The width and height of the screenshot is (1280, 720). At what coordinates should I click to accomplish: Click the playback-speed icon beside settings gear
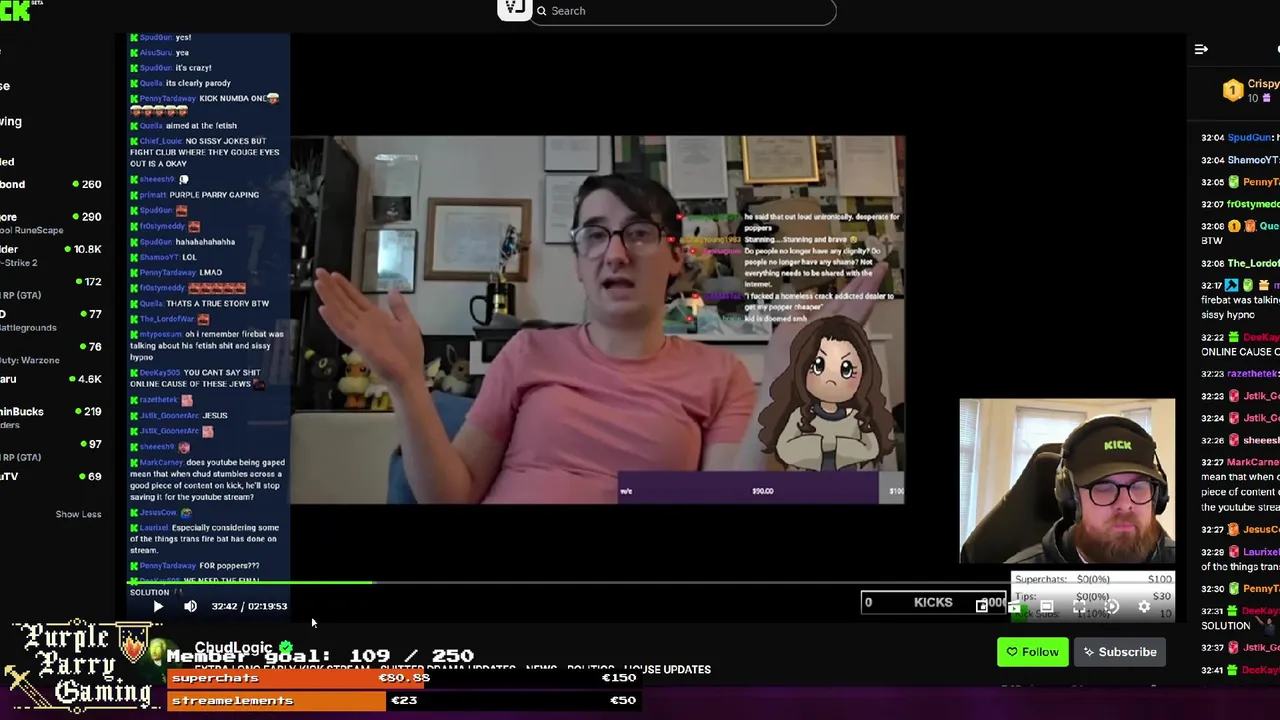click(1111, 606)
